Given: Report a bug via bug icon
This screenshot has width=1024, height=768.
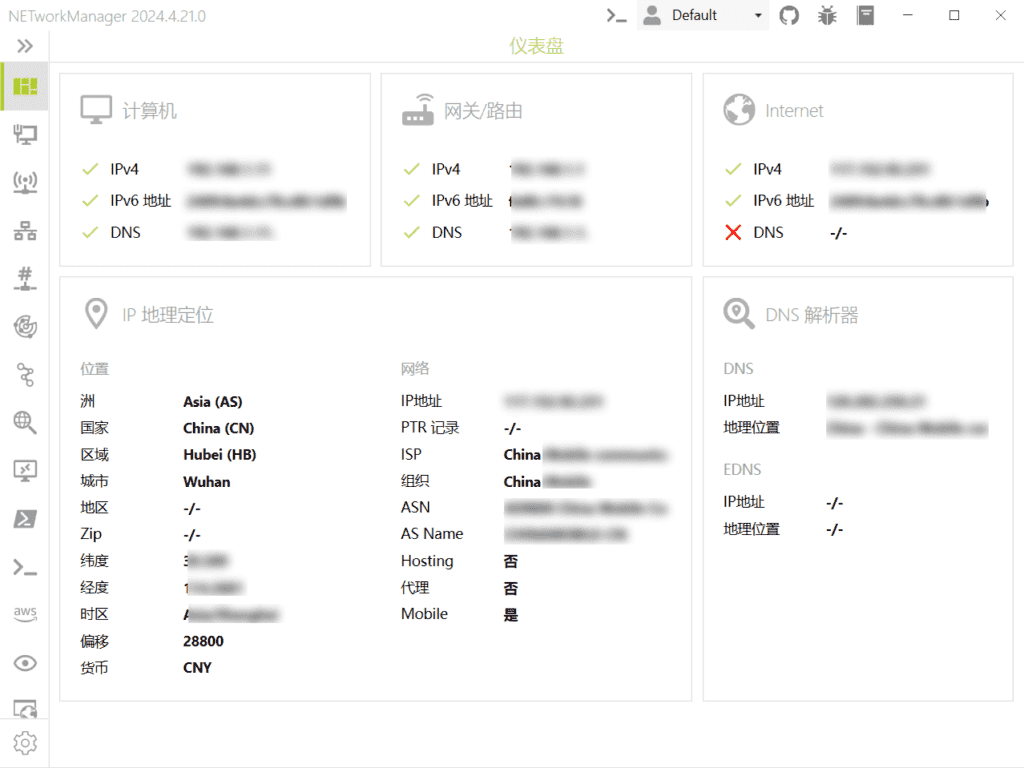Looking at the screenshot, I should (827, 15).
